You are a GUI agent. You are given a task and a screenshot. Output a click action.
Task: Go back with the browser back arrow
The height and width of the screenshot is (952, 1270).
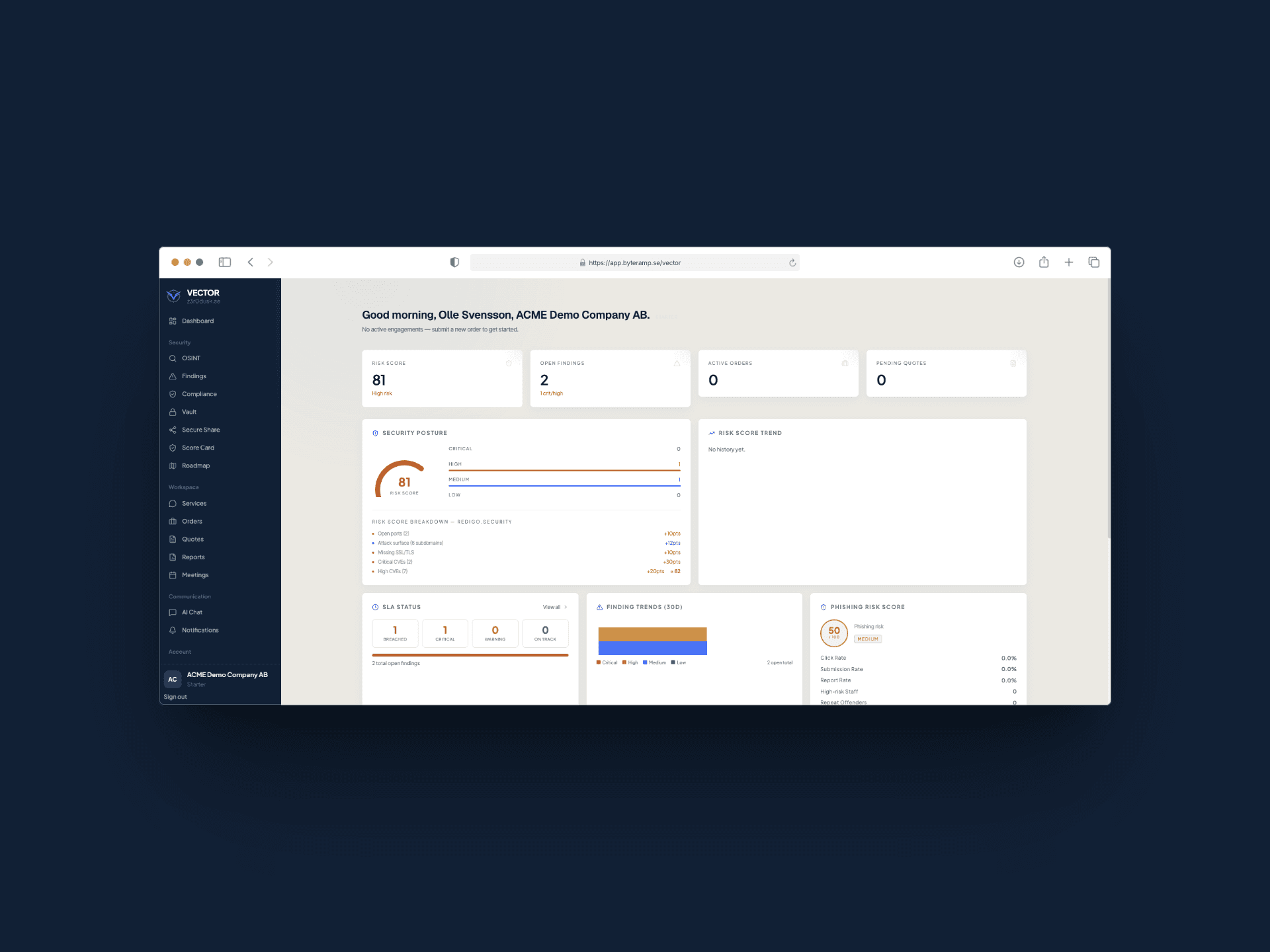(x=251, y=262)
